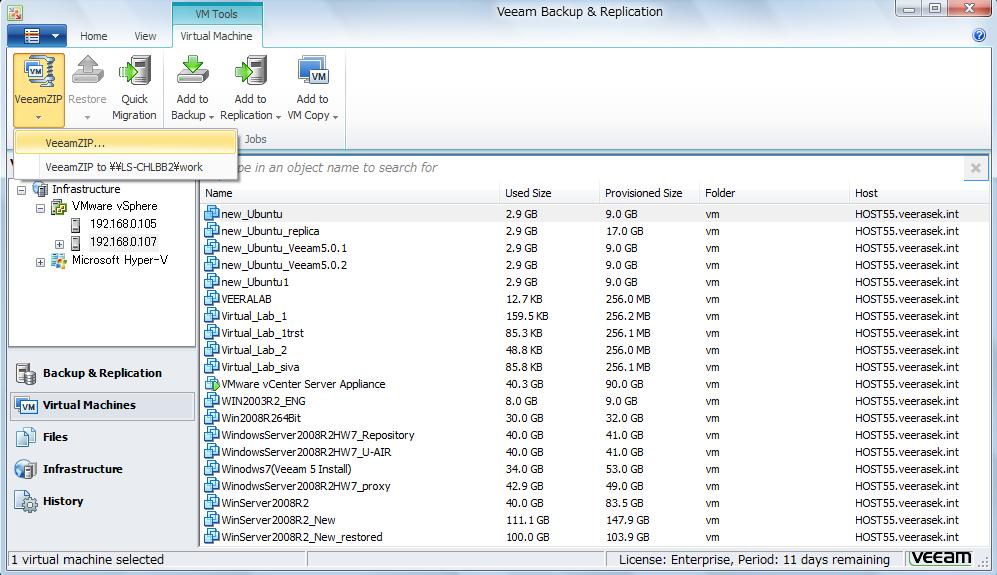Click the Files pane icon
Screen dimensions: 997x575
point(26,438)
